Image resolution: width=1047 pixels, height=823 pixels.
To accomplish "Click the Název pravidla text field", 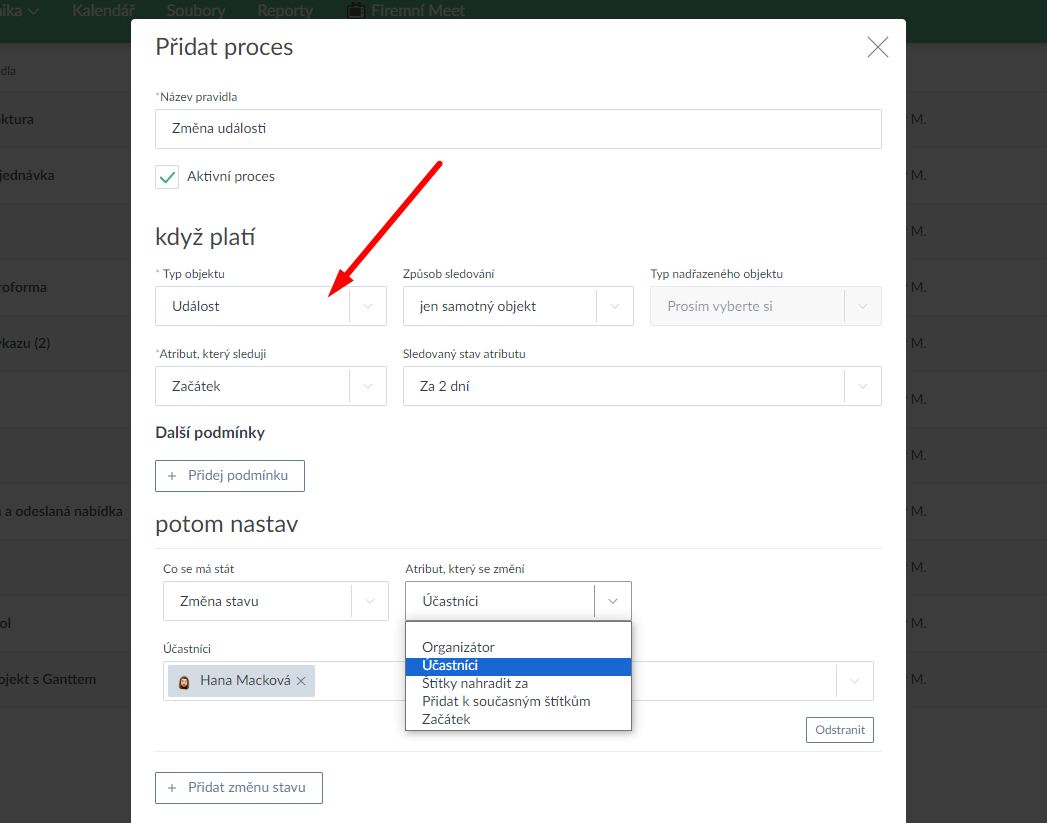I will (x=518, y=129).
